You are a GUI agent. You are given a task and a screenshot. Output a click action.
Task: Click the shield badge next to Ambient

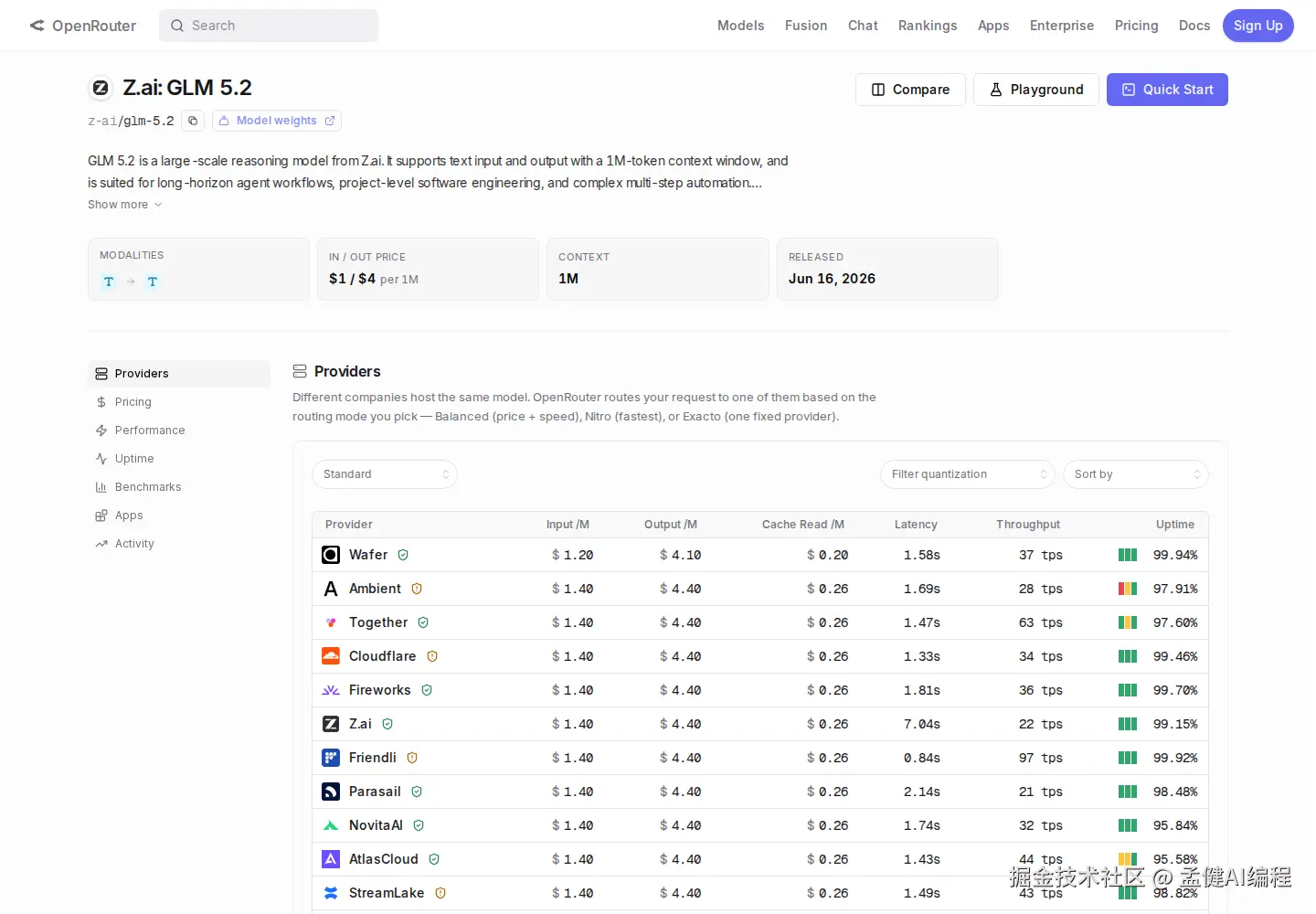click(x=417, y=589)
